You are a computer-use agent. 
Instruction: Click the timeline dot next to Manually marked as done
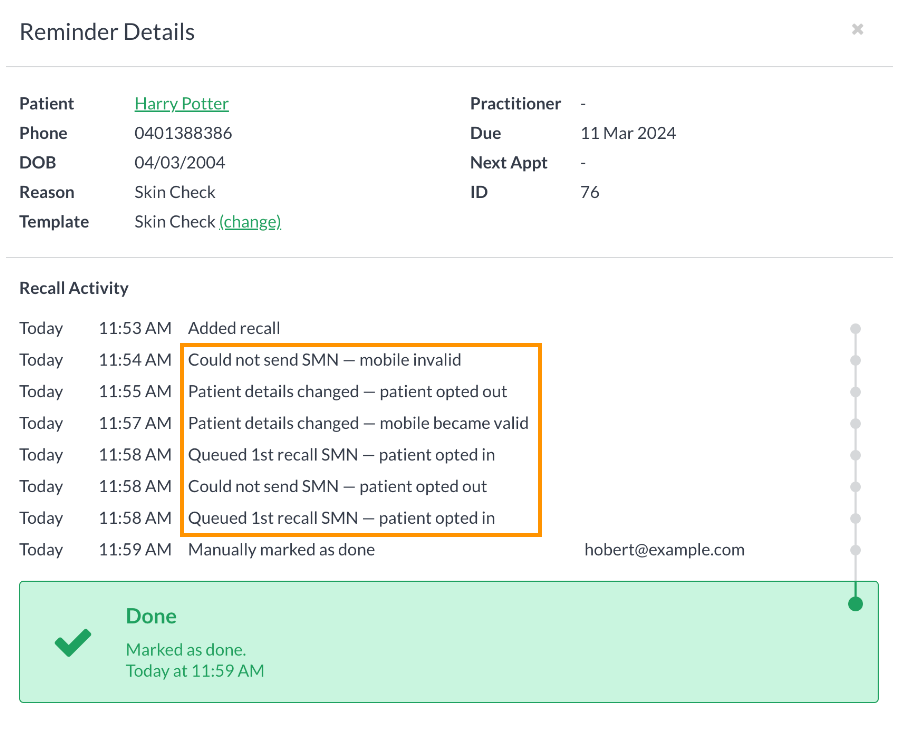pos(856,550)
